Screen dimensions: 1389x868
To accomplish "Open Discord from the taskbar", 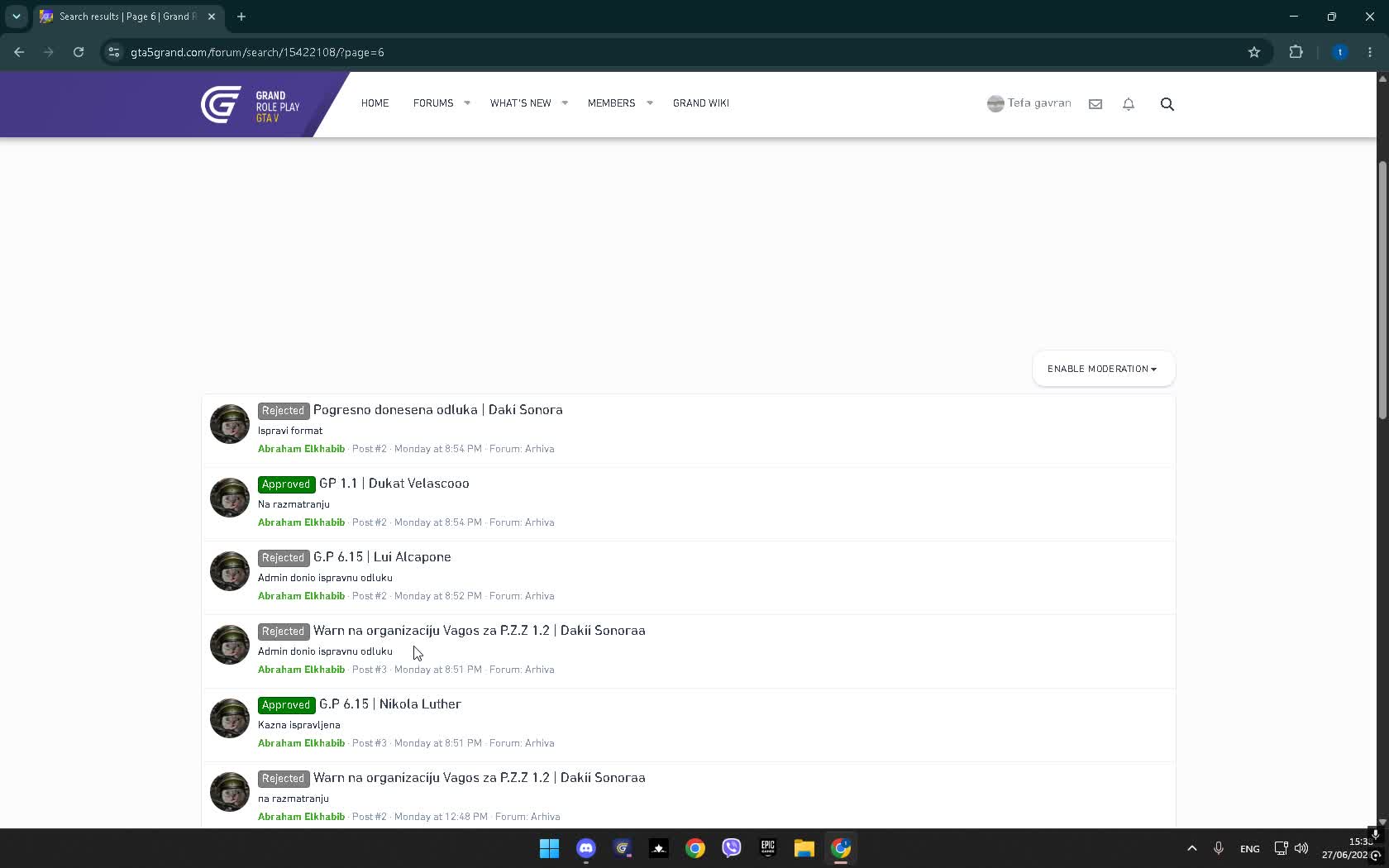I will coord(585,848).
